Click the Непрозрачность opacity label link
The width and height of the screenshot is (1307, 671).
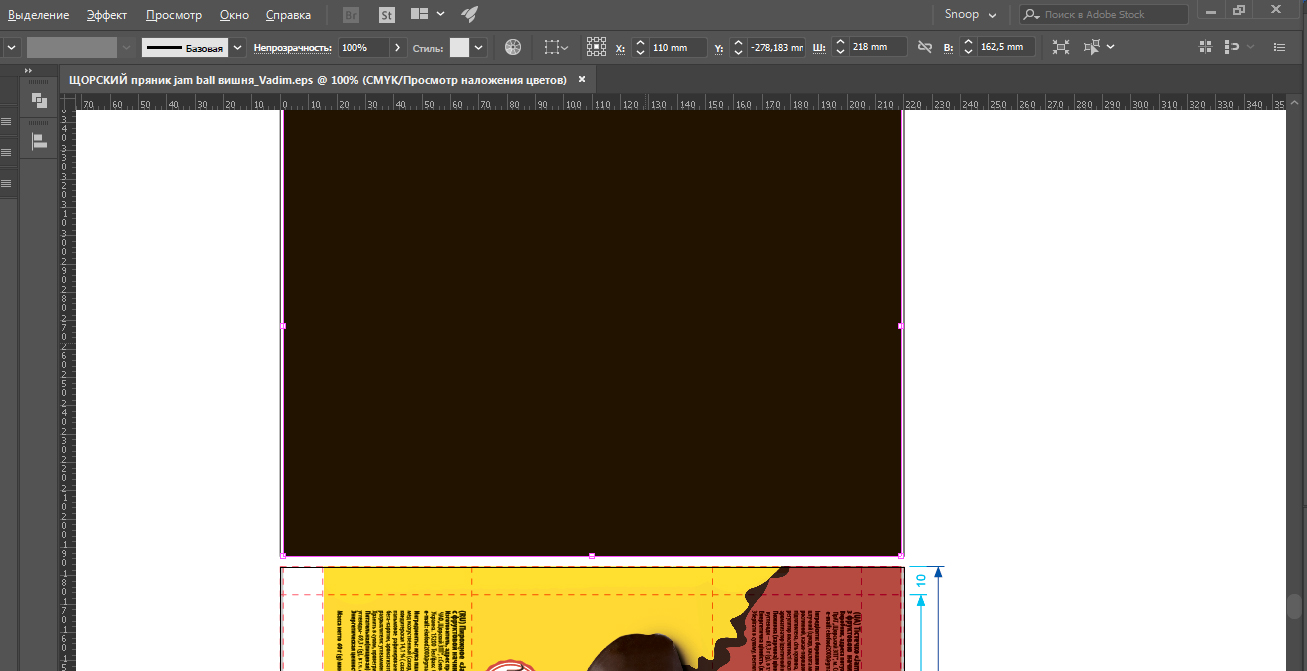[x=292, y=47]
